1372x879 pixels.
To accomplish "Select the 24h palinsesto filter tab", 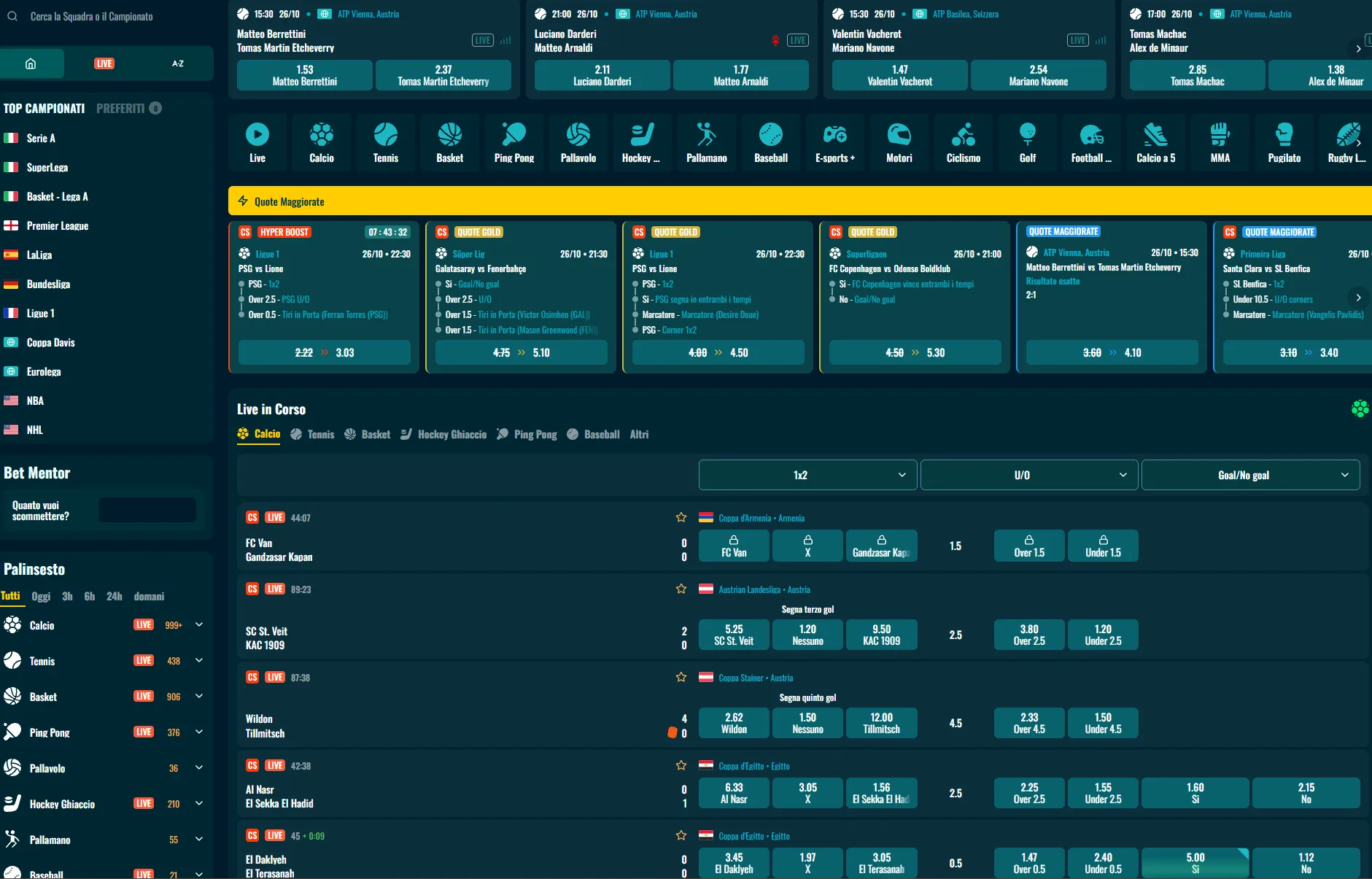I will pos(115,596).
